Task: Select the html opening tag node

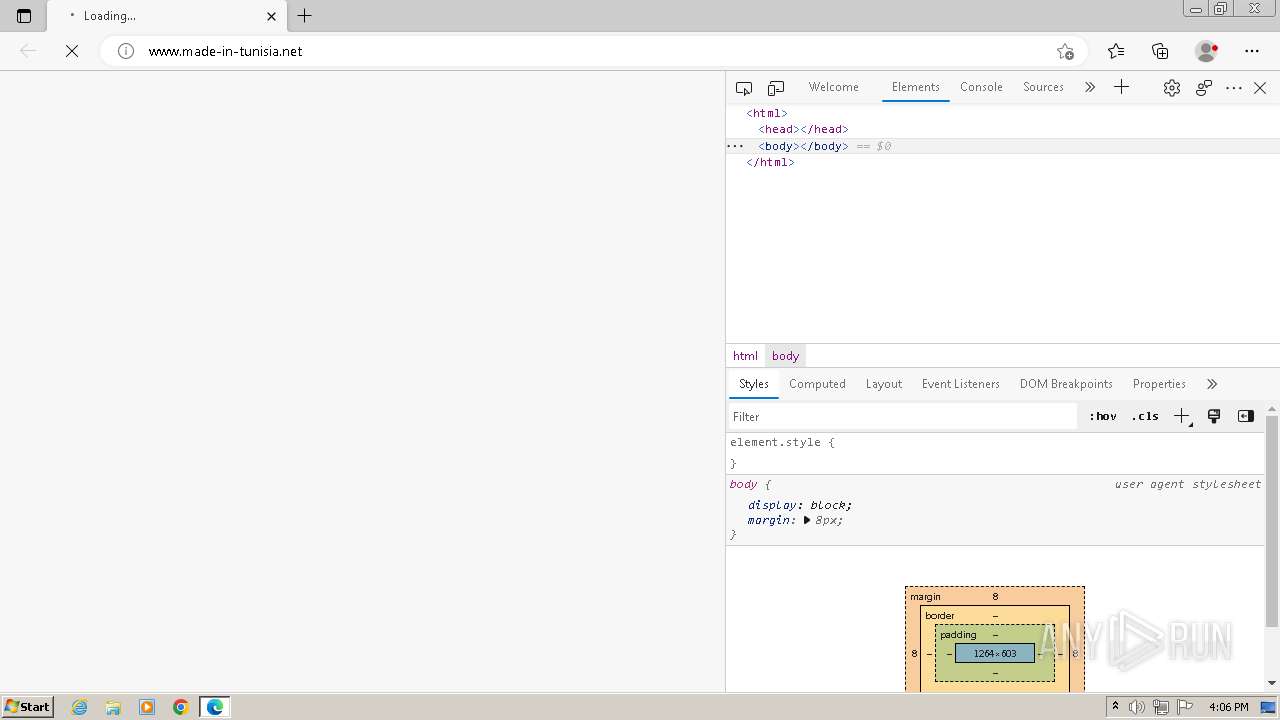Action: click(x=767, y=113)
